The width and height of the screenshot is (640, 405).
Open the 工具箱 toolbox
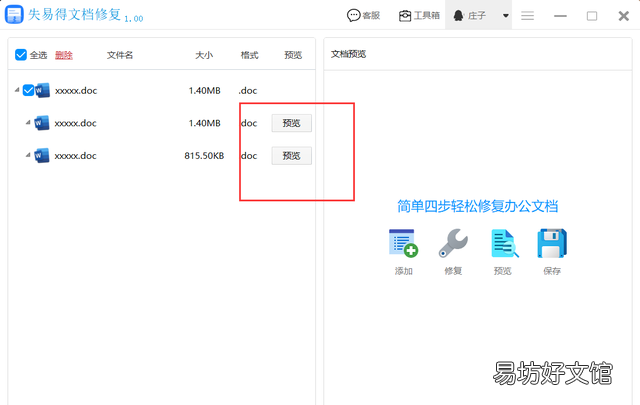pyautogui.click(x=419, y=16)
